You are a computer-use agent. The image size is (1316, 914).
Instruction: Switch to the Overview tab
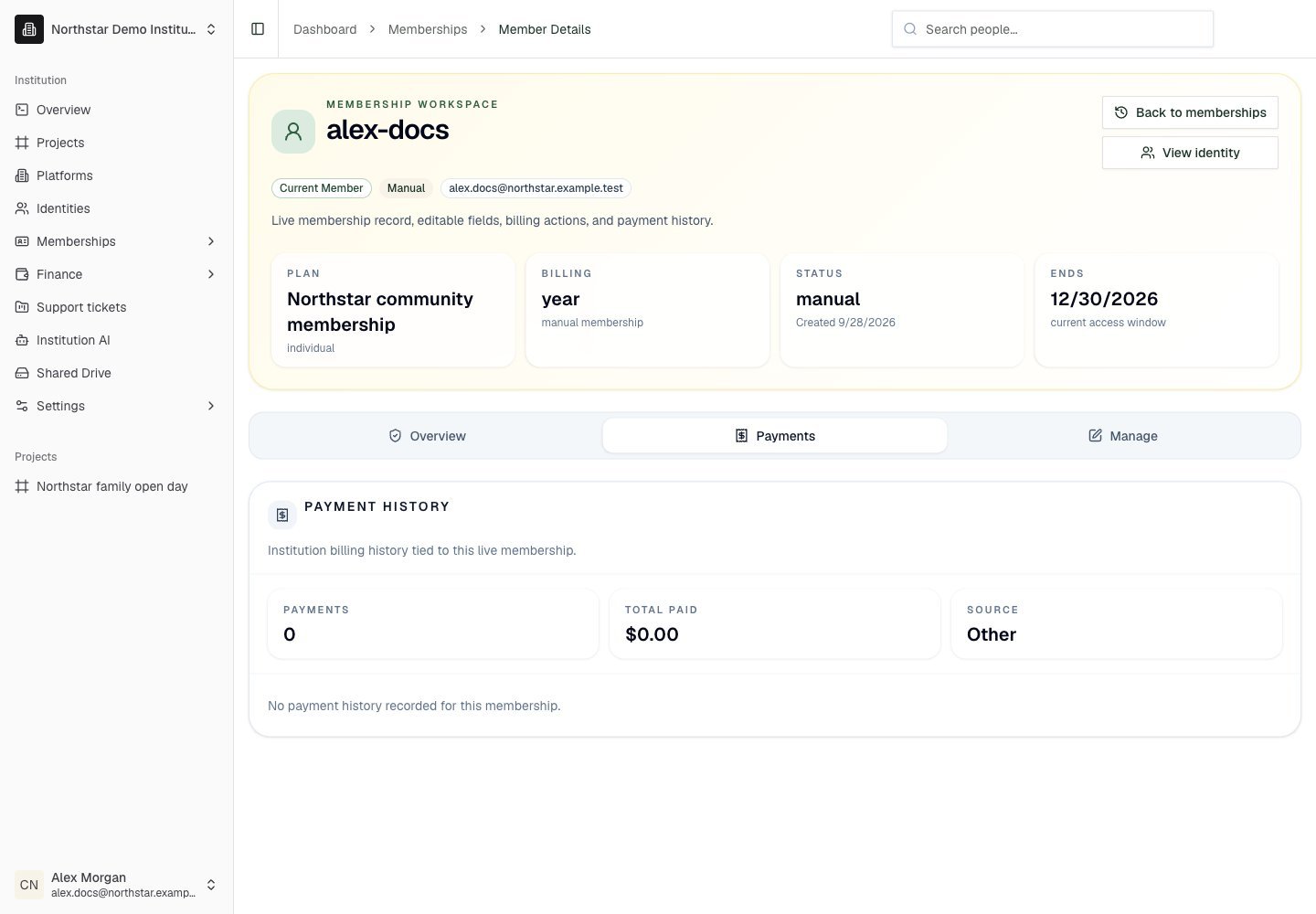[428, 436]
